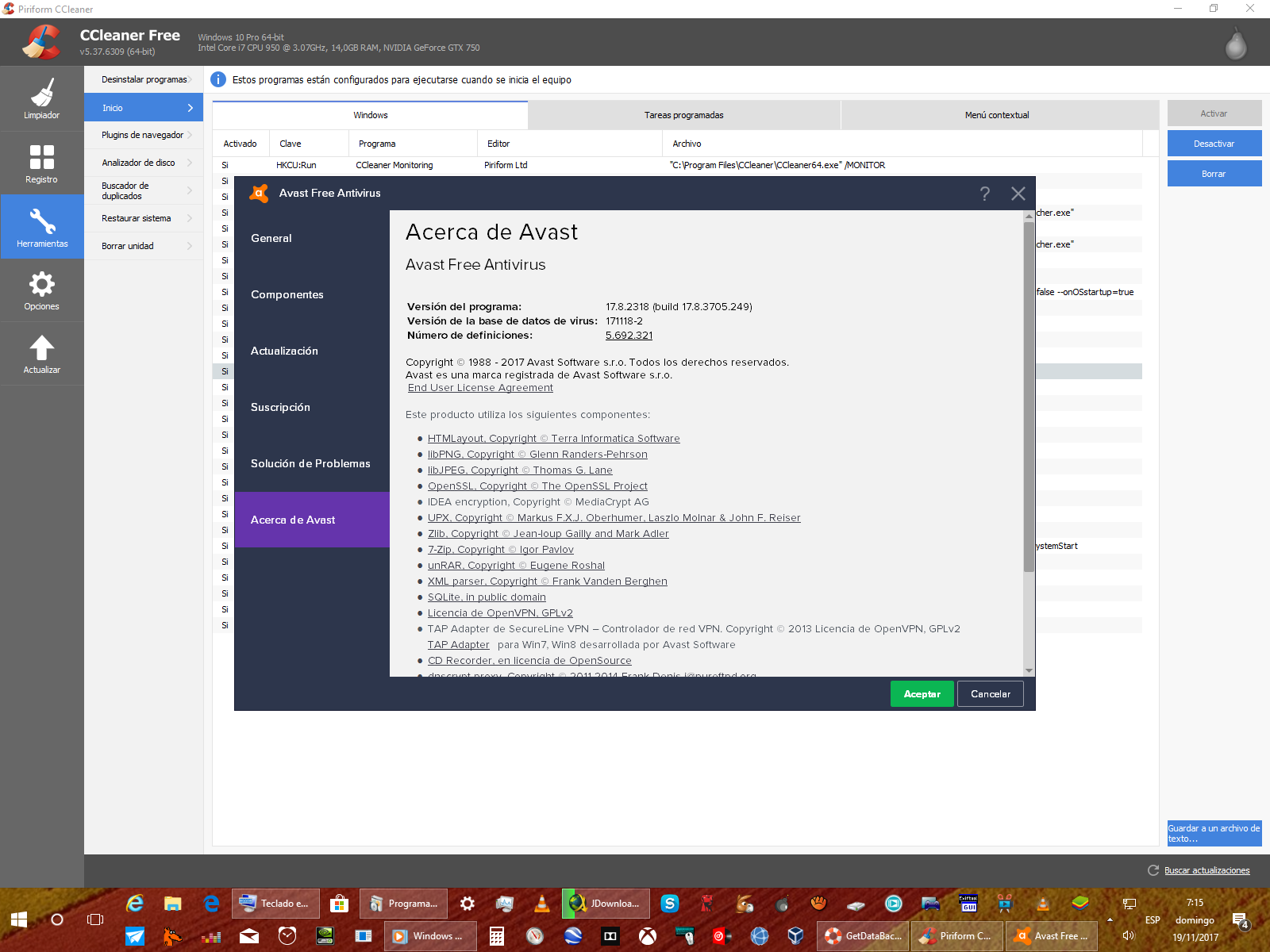1270x952 pixels.
Task: Open Windows Start menu
Action: [x=19, y=919]
